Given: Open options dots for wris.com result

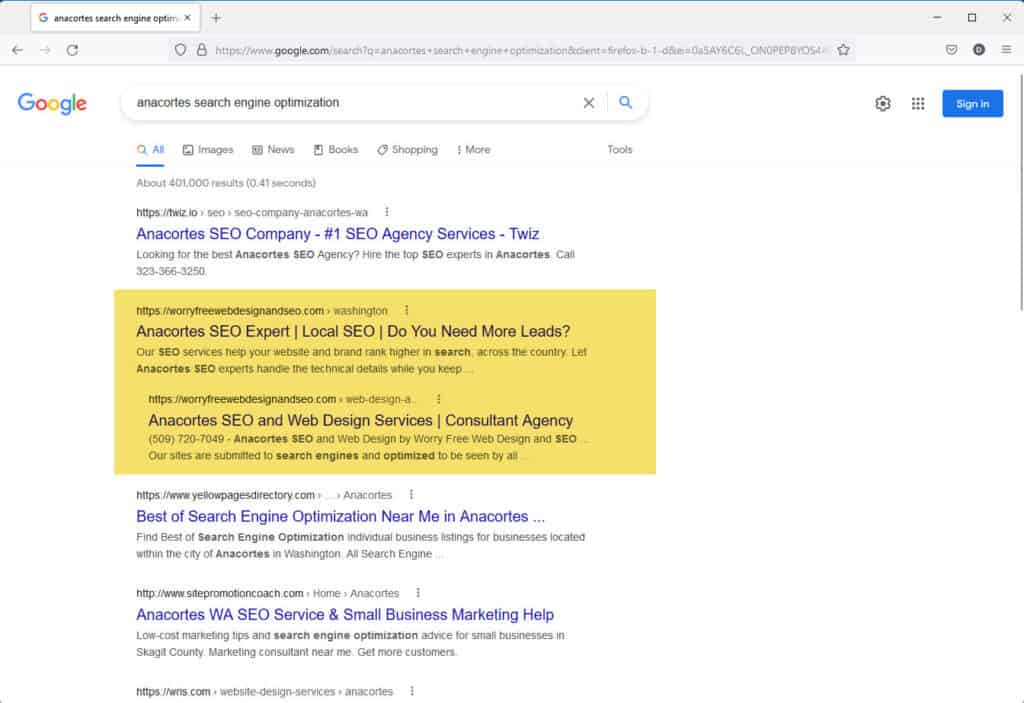Looking at the screenshot, I should point(412,691).
